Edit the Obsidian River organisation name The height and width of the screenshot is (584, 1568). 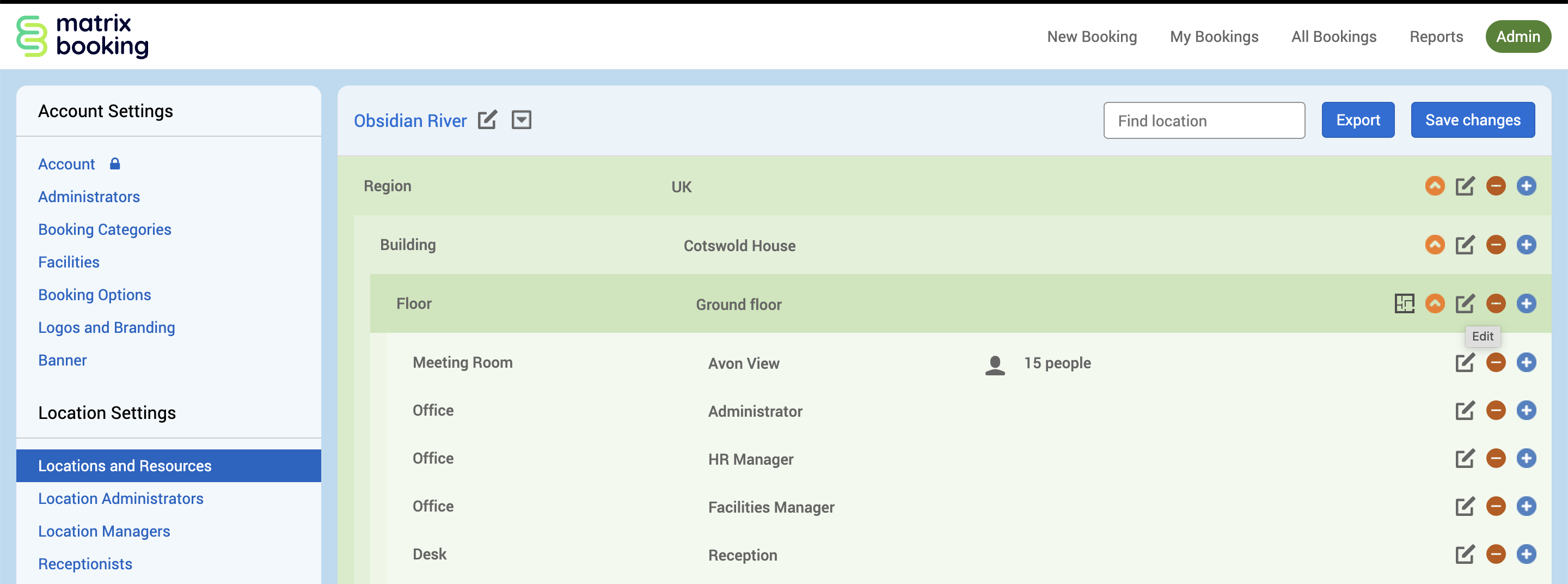pyautogui.click(x=487, y=120)
